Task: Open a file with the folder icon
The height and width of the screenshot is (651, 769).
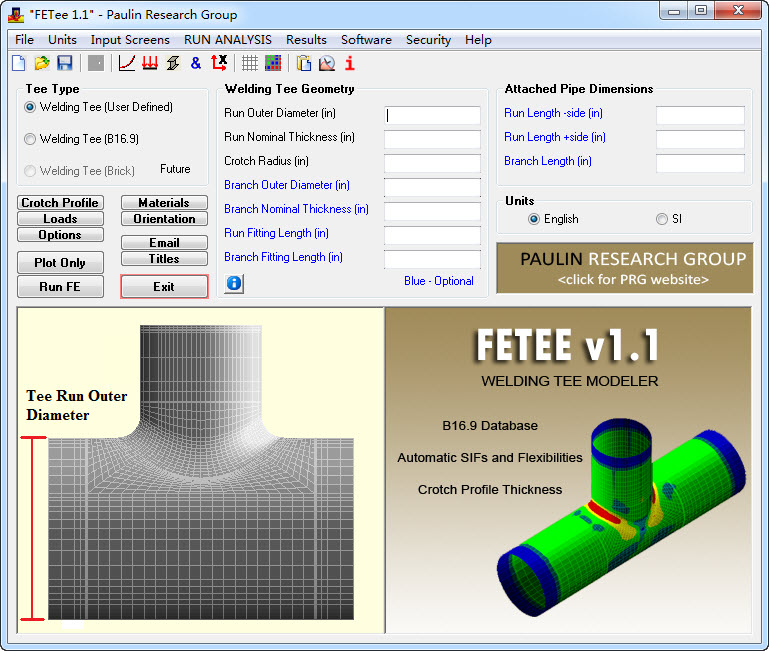Action: pos(42,63)
